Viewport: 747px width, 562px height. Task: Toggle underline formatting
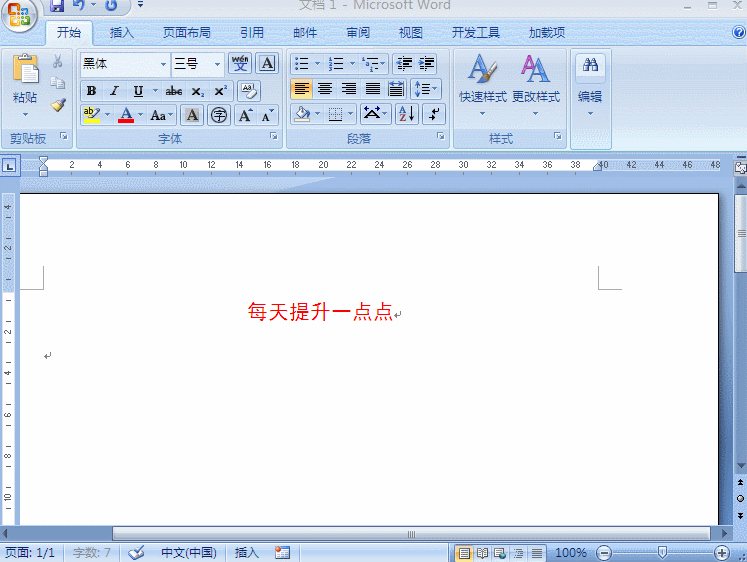click(x=138, y=91)
